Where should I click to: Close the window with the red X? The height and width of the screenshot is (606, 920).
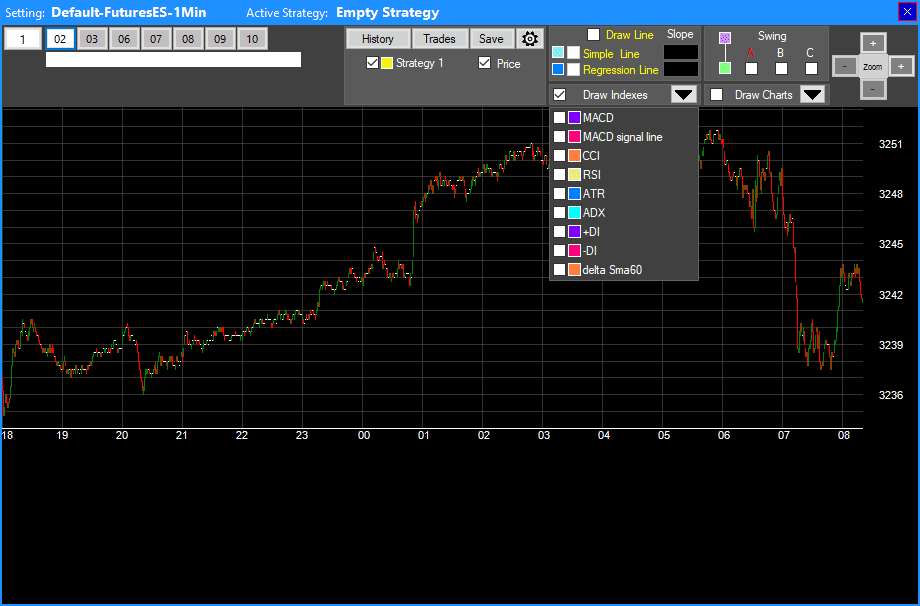coord(907,12)
